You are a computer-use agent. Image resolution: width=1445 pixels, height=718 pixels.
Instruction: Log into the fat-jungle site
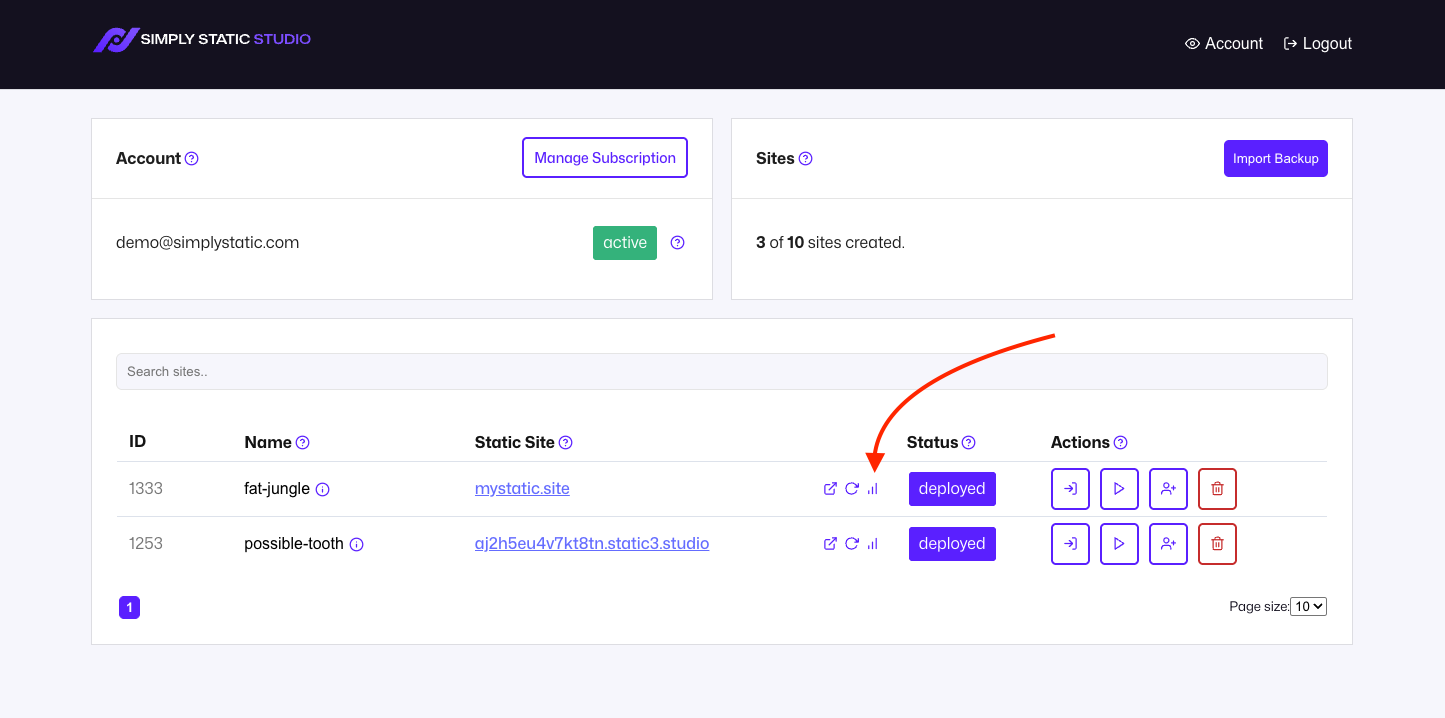[x=1071, y=489]
